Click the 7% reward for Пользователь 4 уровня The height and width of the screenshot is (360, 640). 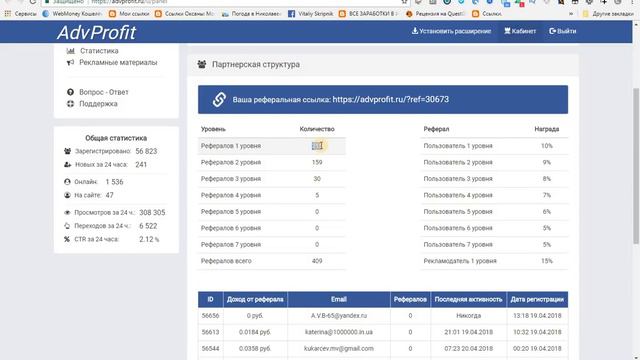(x=547, y=195)
